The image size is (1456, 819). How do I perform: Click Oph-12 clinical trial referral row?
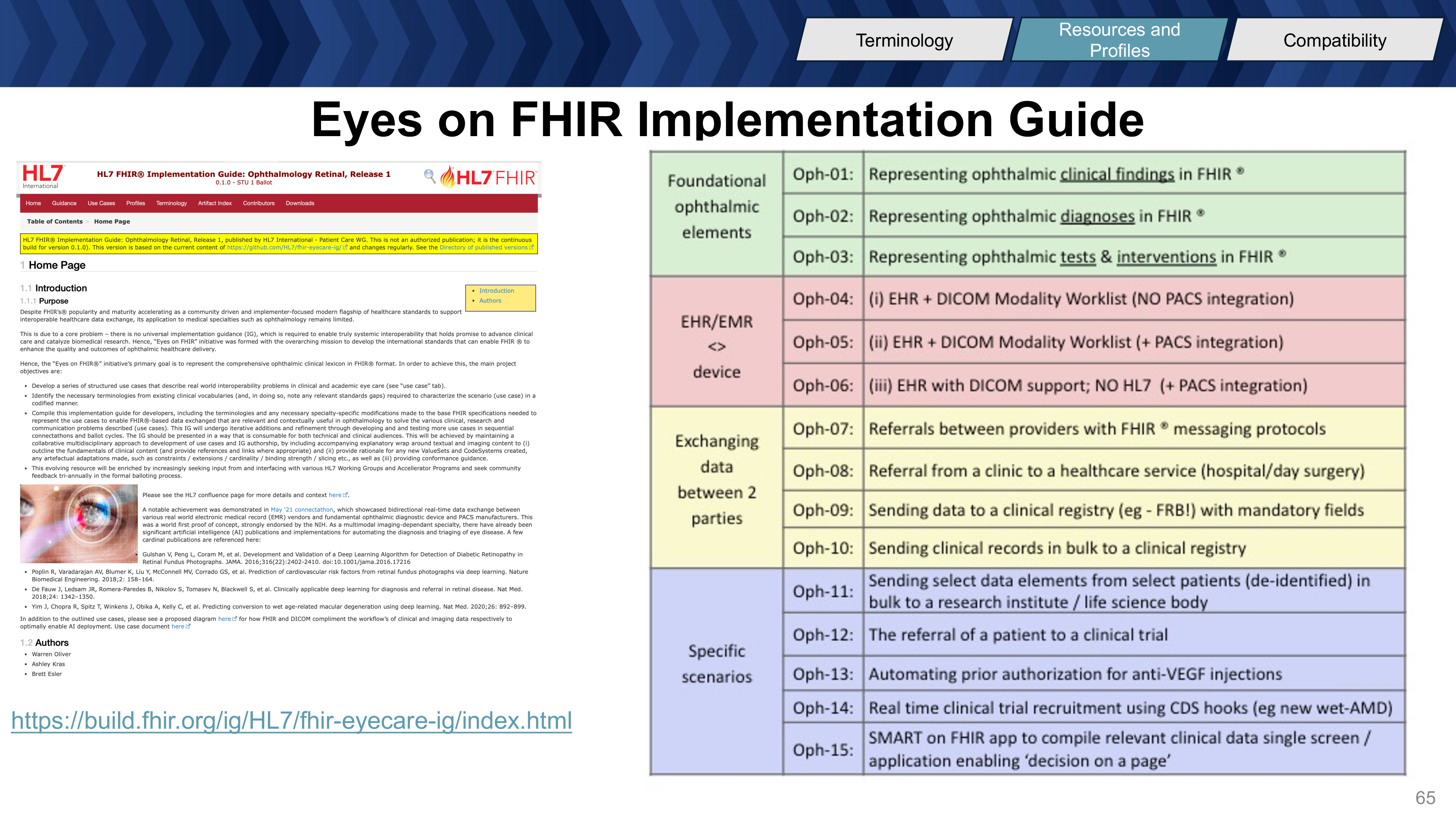[1094, 634]
